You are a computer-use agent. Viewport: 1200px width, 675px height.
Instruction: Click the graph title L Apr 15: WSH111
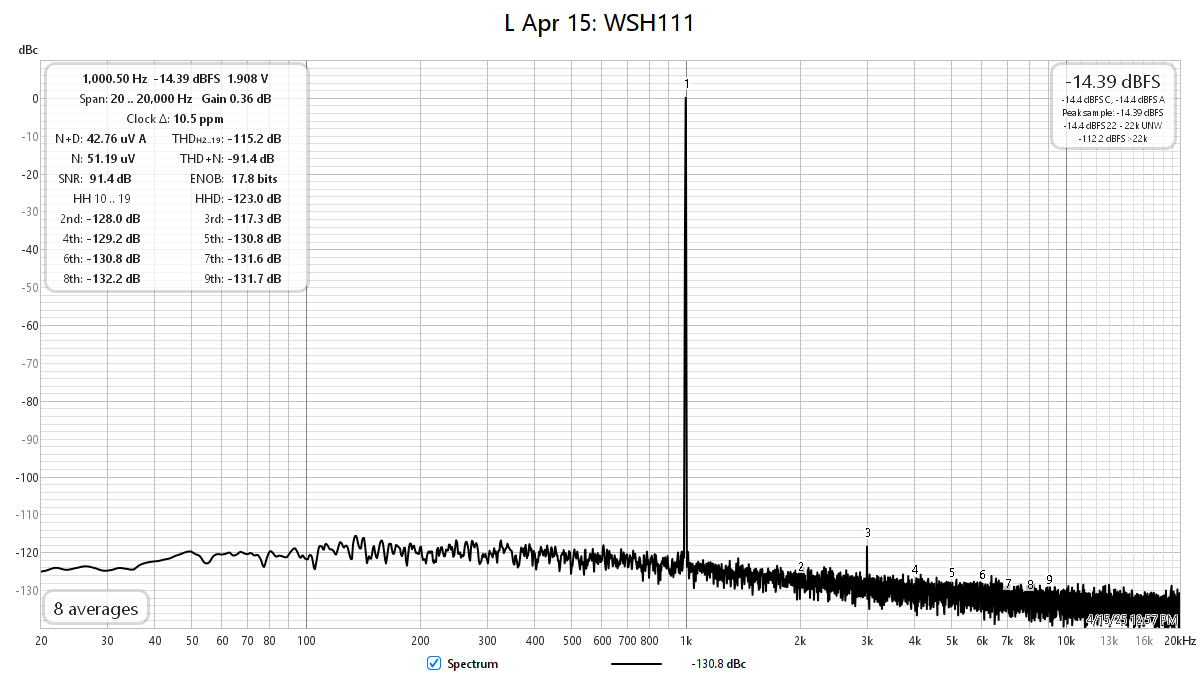[x=599, y=22]
